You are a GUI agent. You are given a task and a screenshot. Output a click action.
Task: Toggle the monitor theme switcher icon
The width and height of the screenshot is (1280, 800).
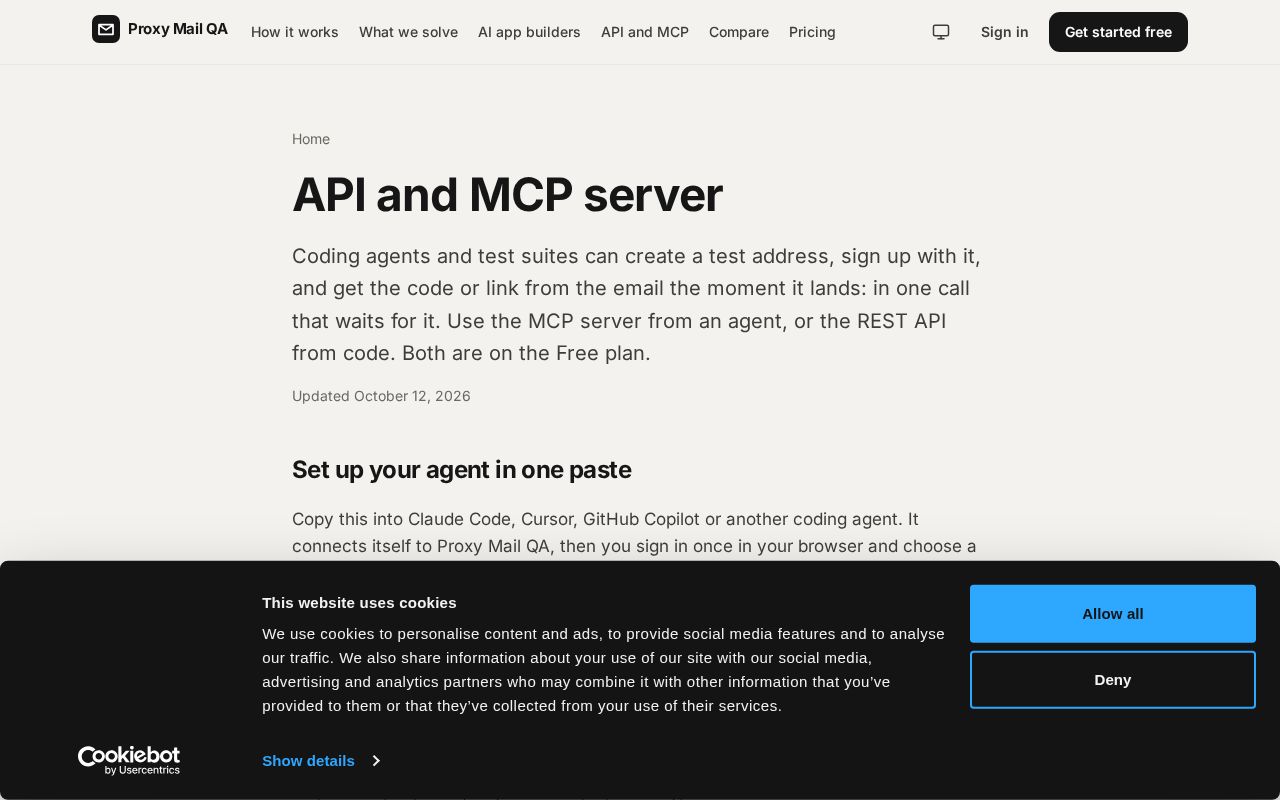(x=941, y=32)
